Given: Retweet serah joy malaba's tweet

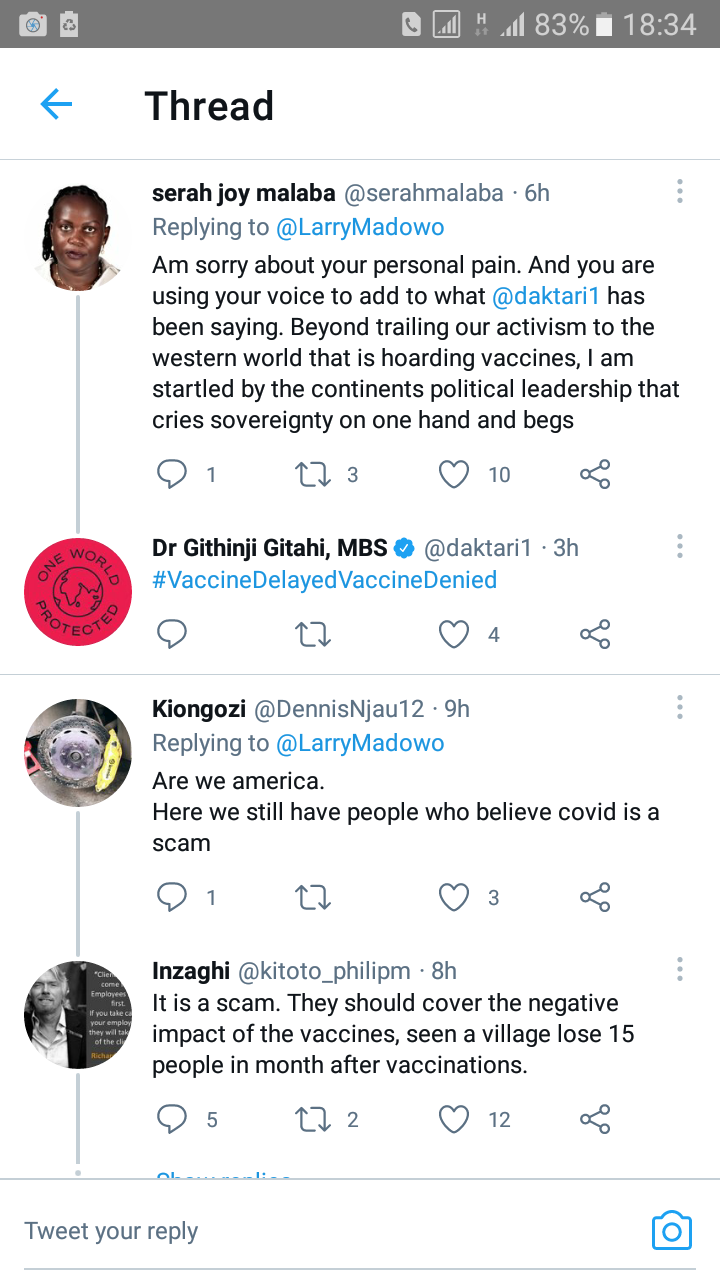Looking at the screenshot, I should pyautogui.click(x=314, y=475).
